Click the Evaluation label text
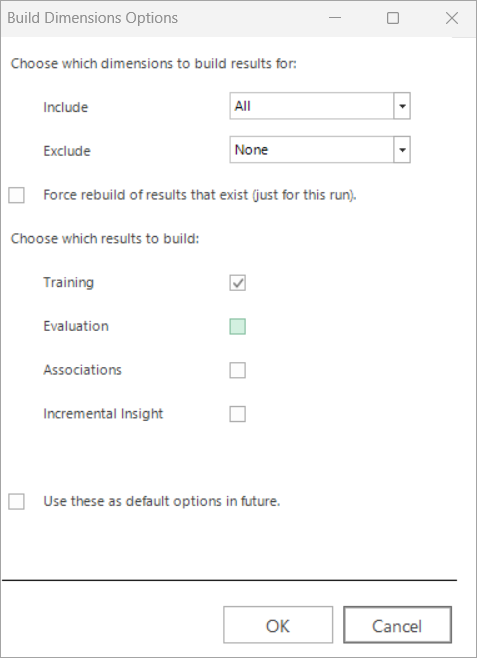 click(x=76, y=326)
